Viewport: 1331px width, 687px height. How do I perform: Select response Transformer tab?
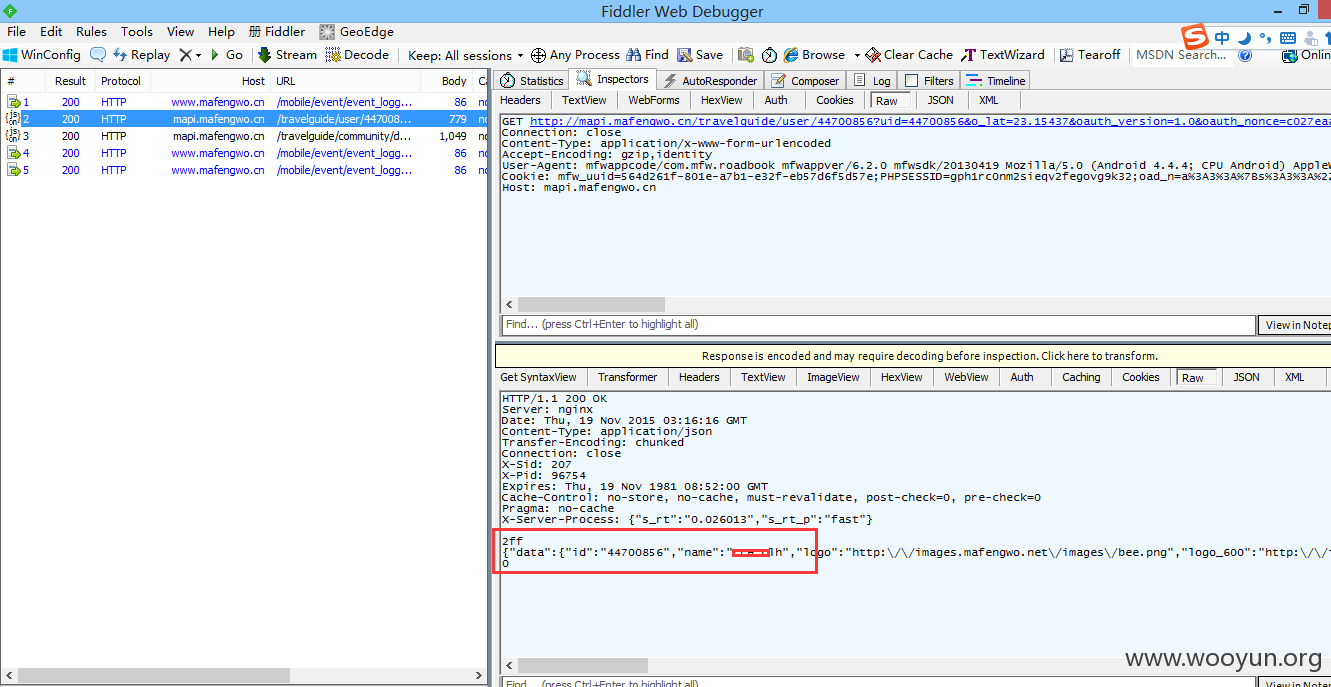pos(628,377)
